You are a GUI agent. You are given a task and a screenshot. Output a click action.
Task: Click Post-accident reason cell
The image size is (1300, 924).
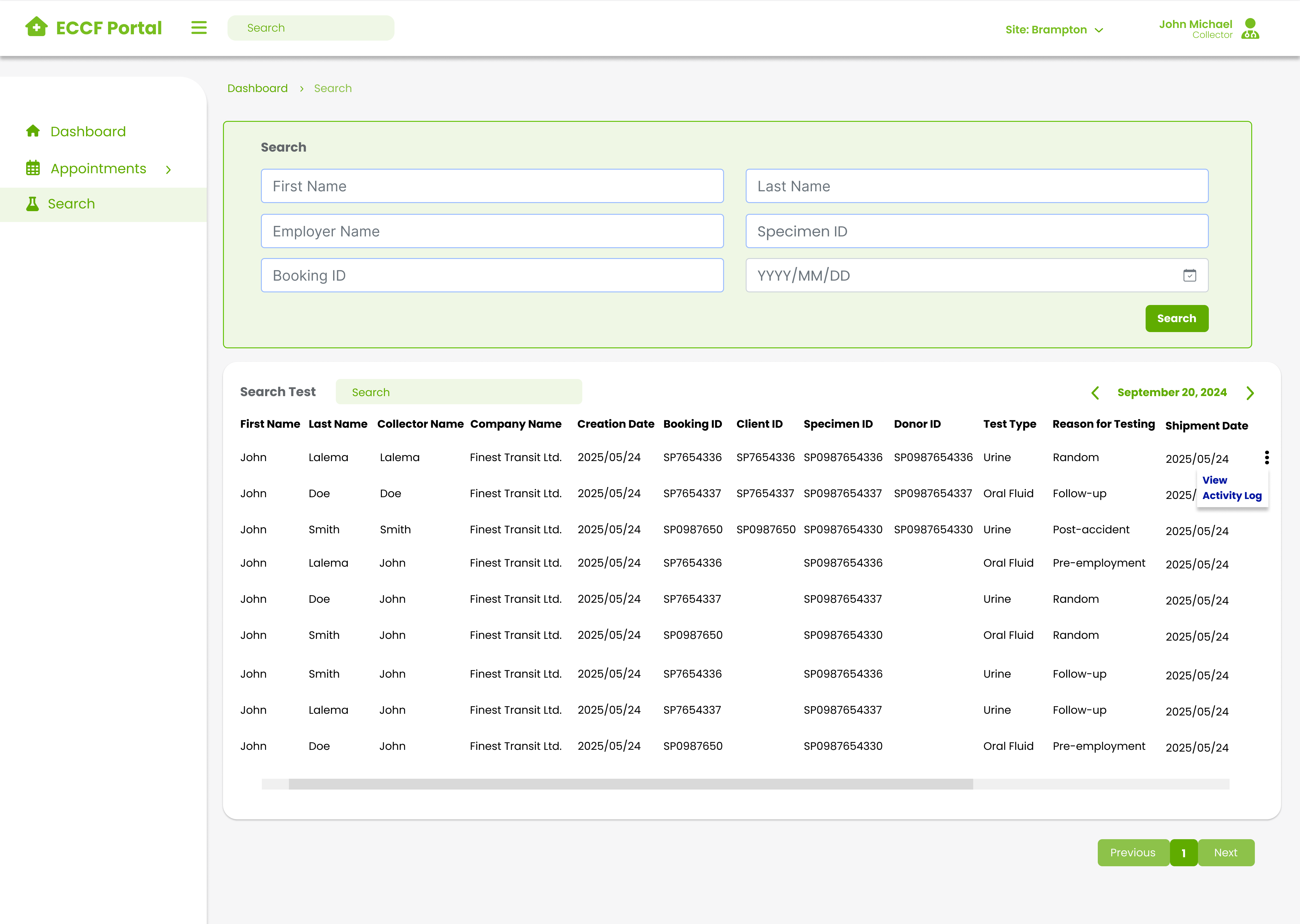click(1091, 530)
